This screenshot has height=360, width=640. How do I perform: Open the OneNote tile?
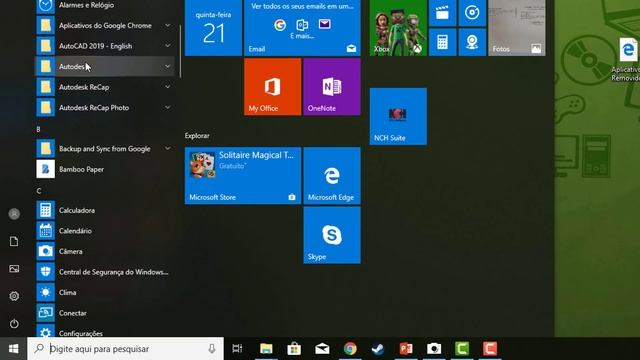[x=332, y=87]
